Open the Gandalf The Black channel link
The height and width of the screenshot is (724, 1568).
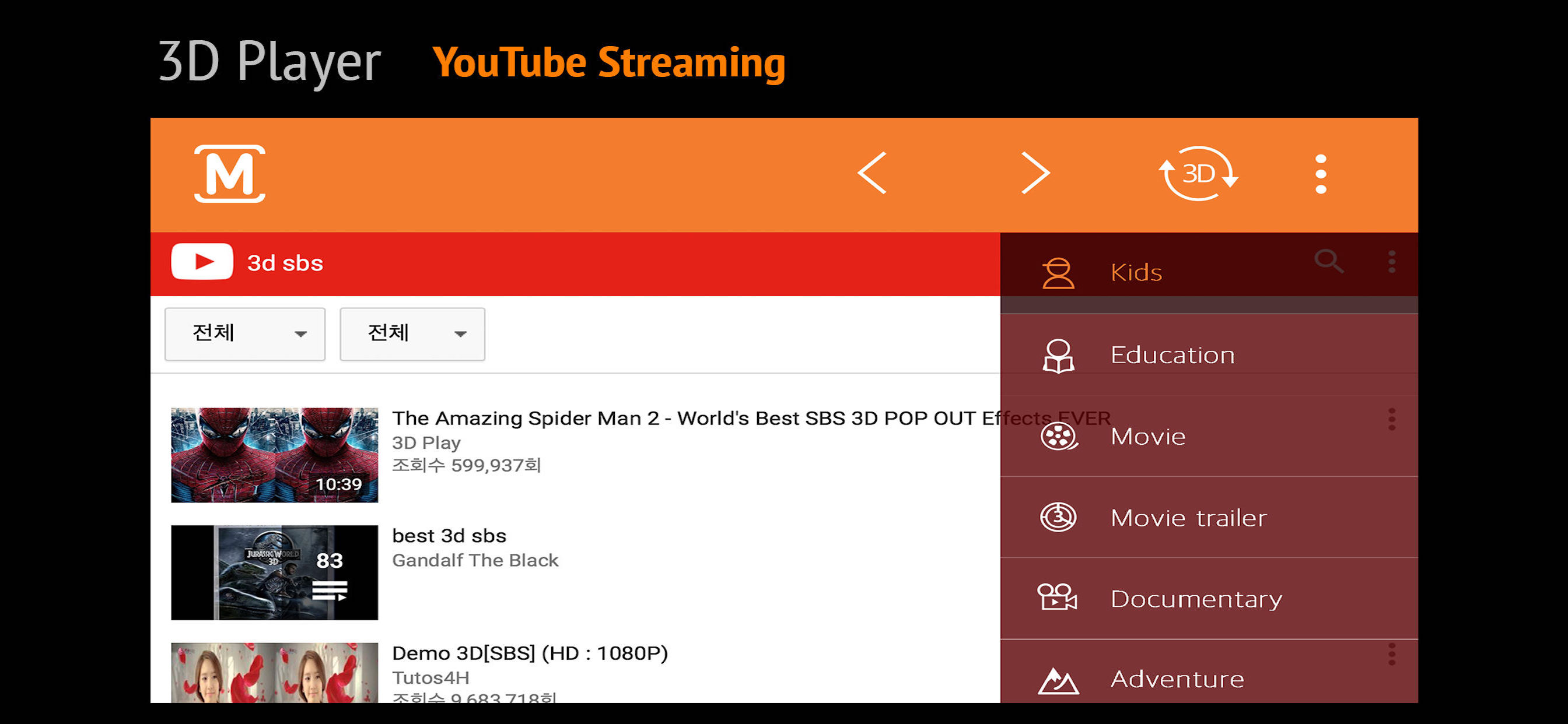[x=475, y=560]
